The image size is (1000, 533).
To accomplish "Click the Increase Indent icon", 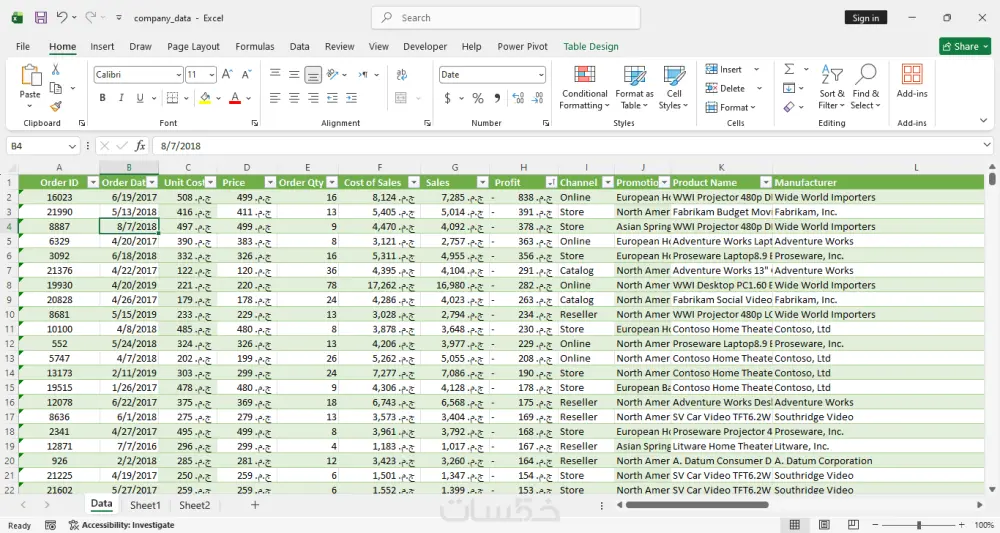I will (351, 98).
